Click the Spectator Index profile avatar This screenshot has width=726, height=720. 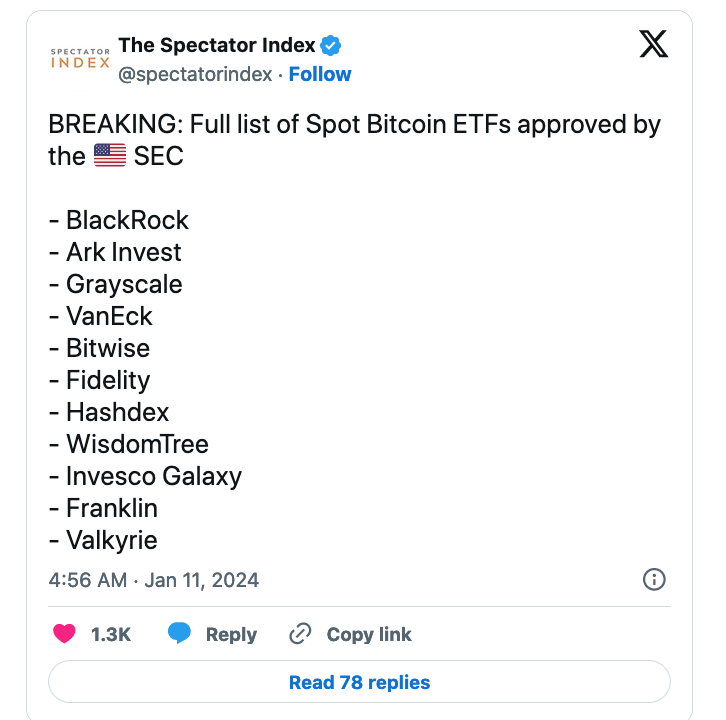click(79, 58)
